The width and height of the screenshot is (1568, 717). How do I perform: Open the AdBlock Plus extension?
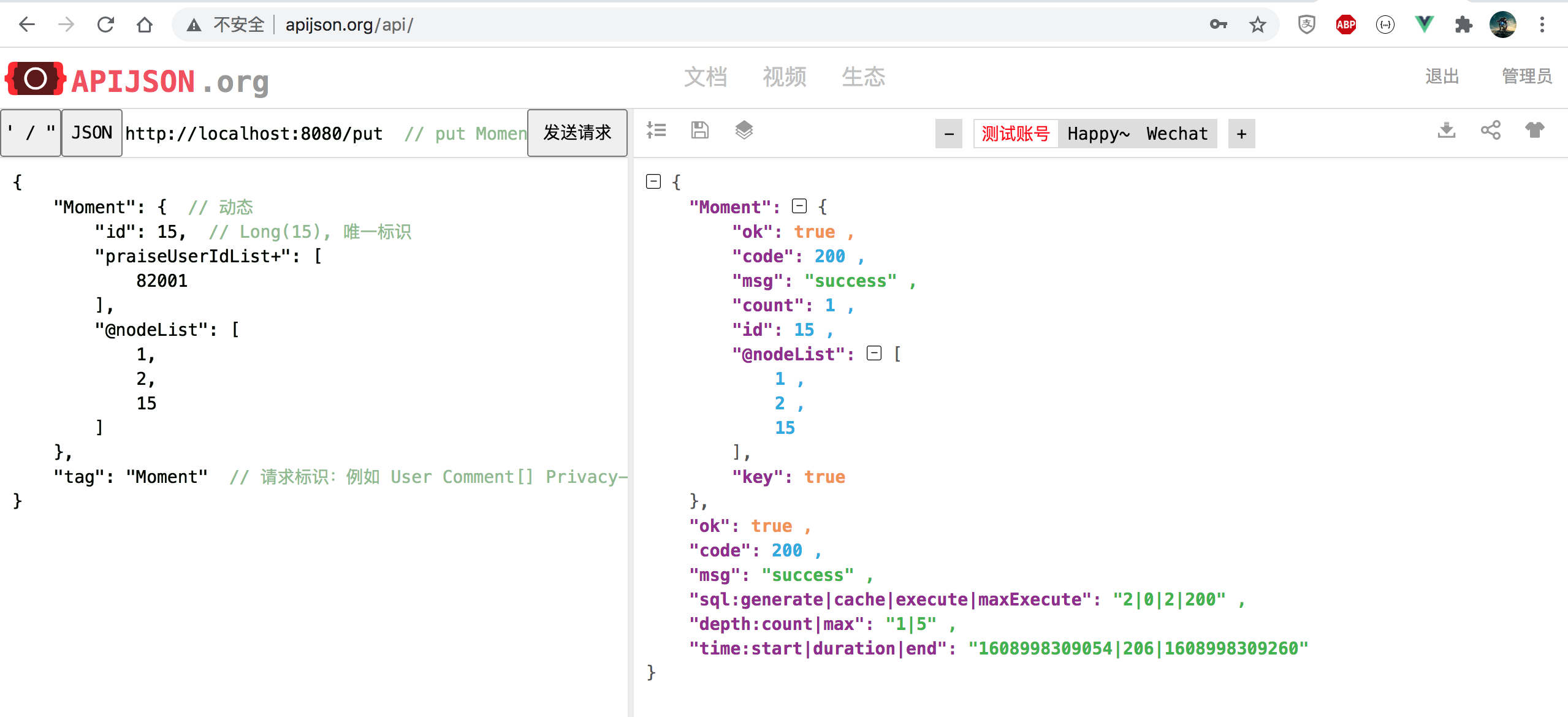[1345, 25]
